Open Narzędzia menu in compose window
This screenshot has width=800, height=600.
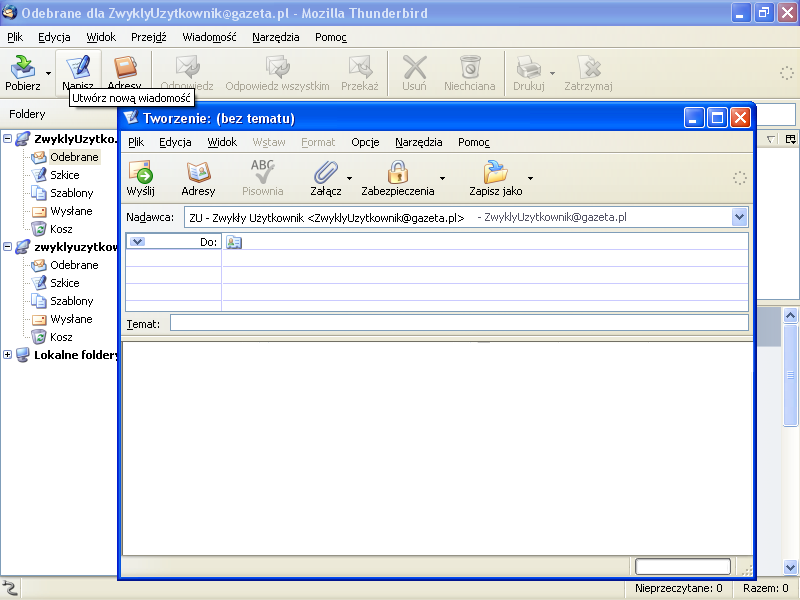(x=418, y=142)
